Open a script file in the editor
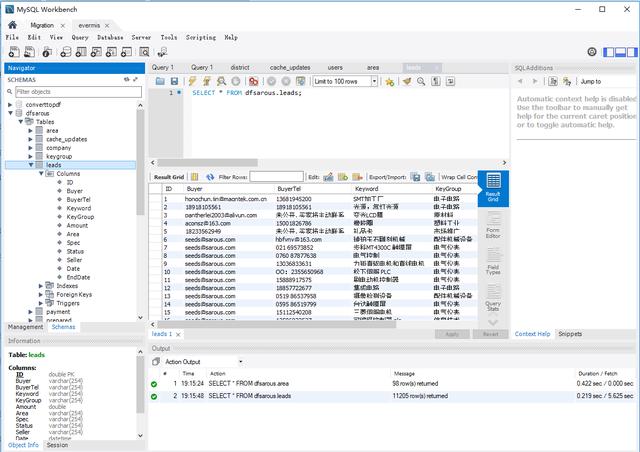 (160, 81)
